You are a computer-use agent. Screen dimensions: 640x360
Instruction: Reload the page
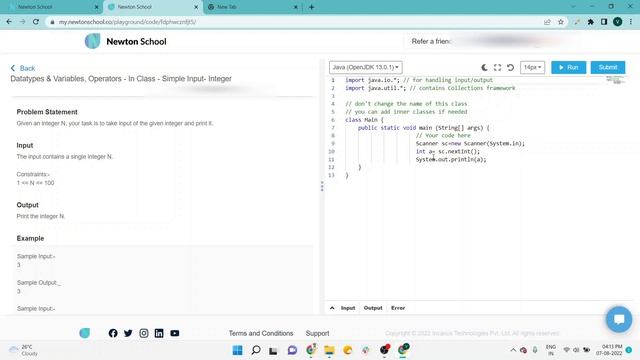tap(36, 22)
